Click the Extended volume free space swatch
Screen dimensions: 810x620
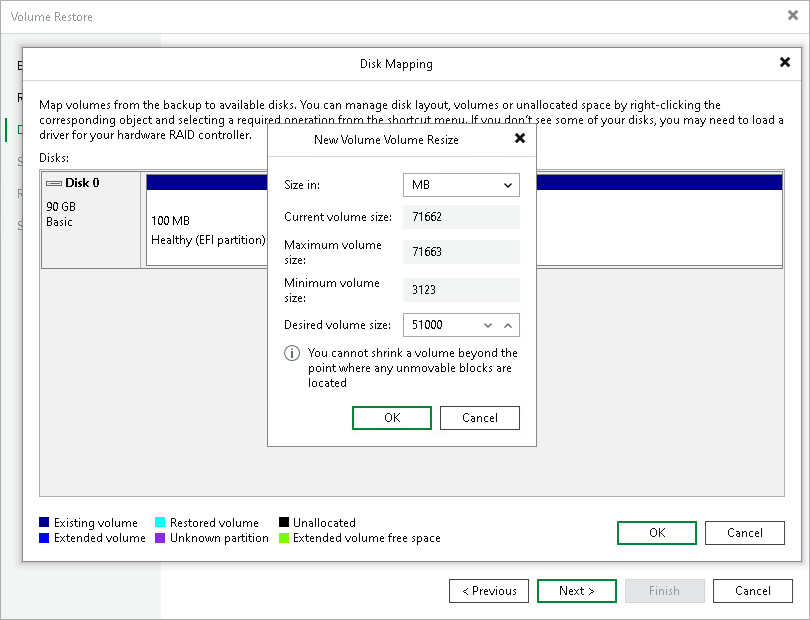click(x=286, y=538)
